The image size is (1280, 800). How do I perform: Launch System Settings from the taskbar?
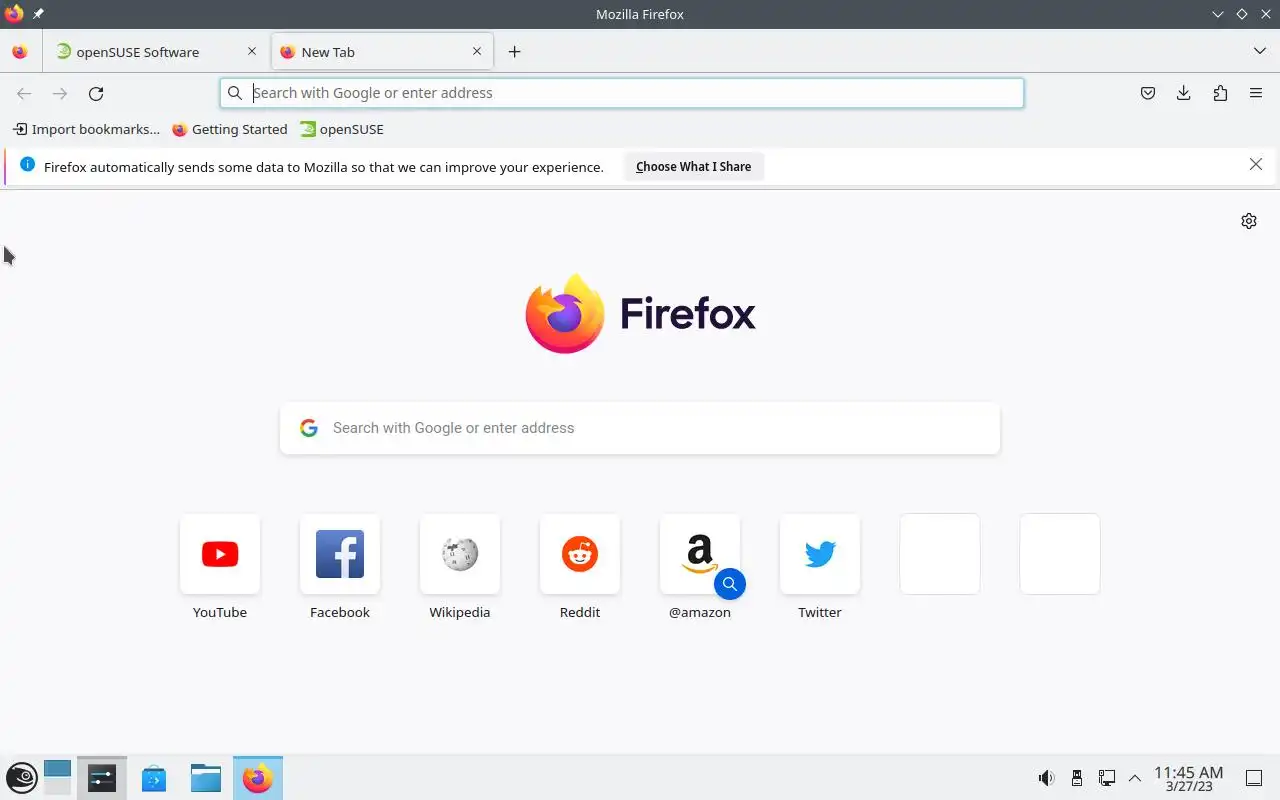click(x=102, y=778)
